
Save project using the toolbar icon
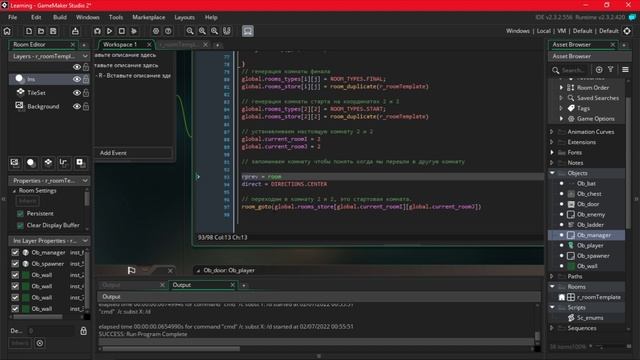[53, 31]
